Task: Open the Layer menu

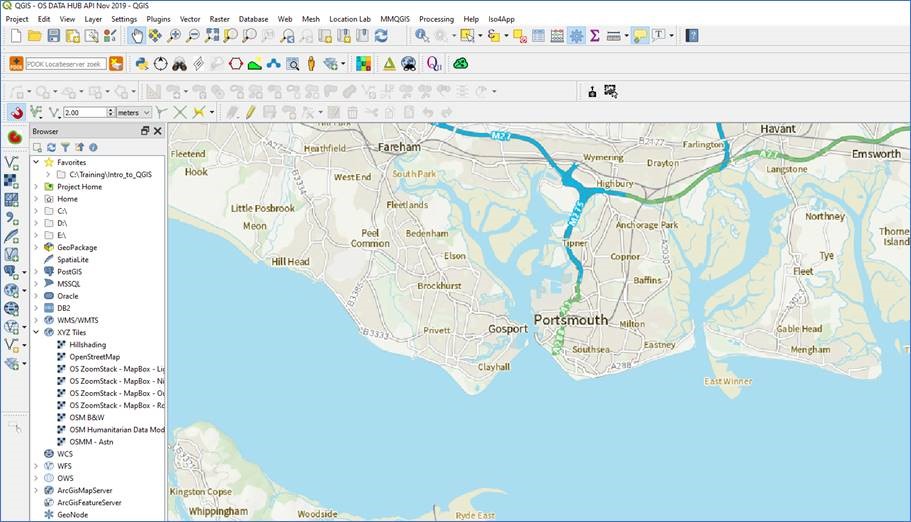Action: coord(93,19)
